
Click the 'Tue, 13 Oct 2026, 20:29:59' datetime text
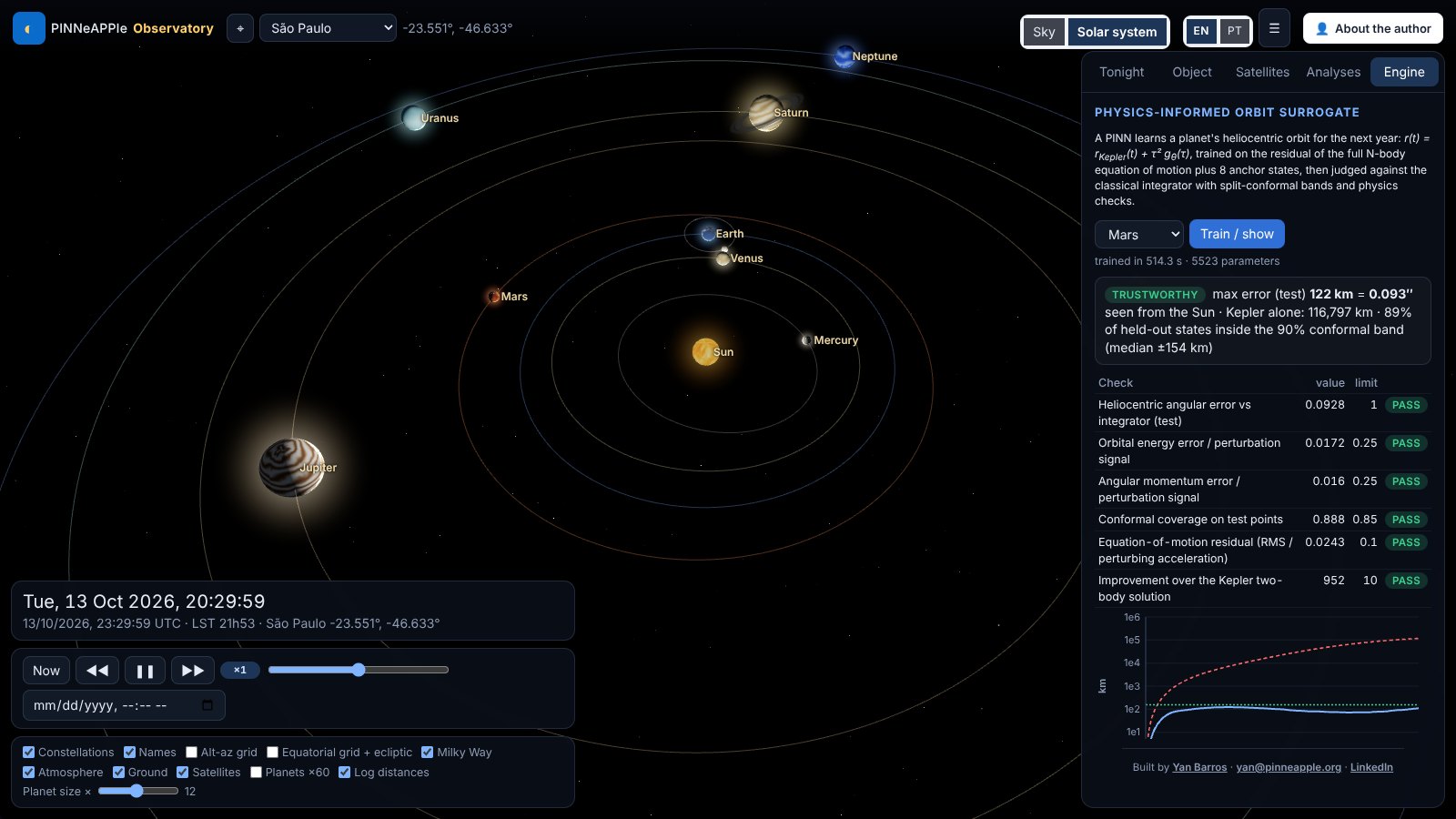click(x=144, y=602)
